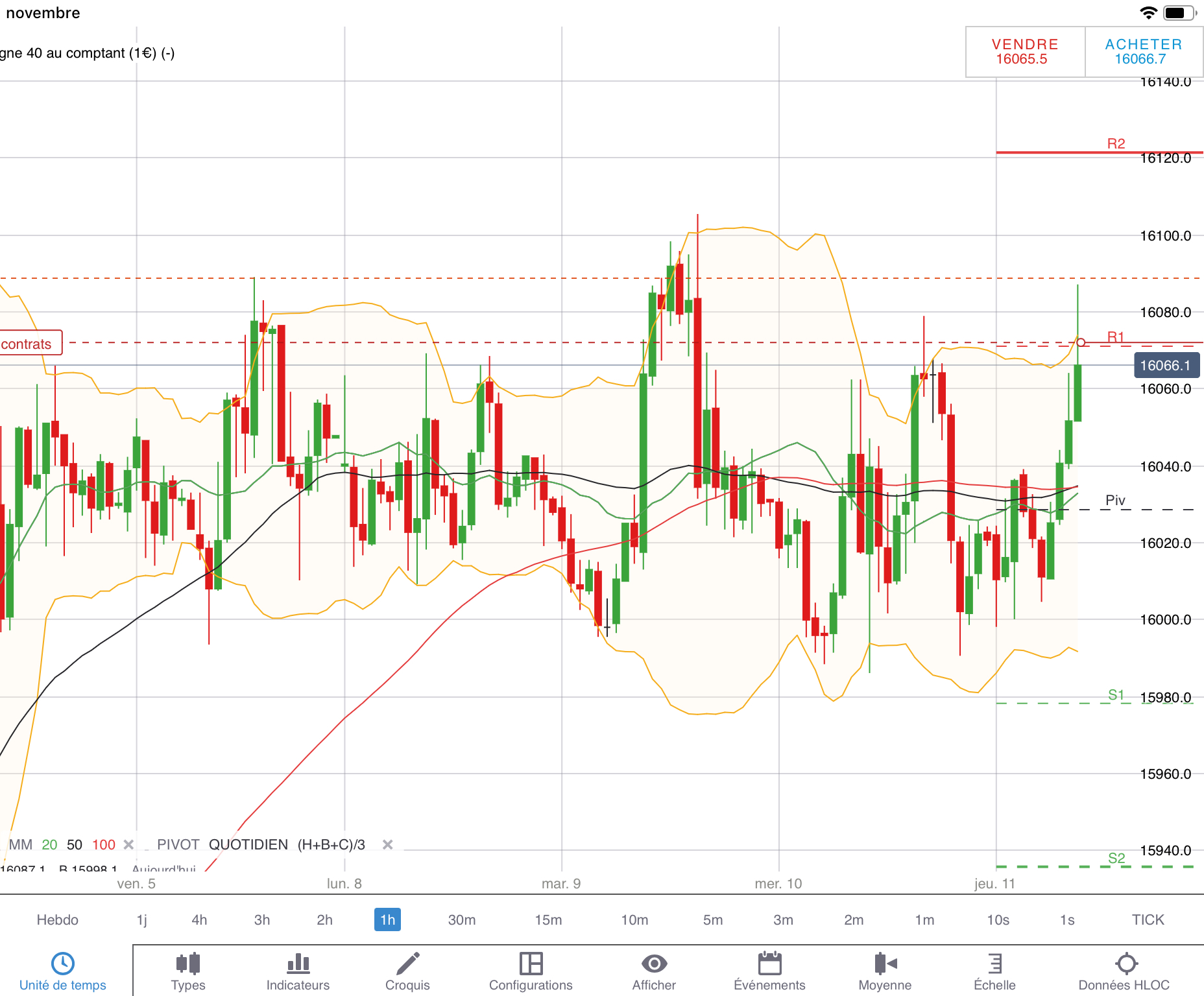1204x996 pixels.
Task: Tap the Wi-Fi status icon
Action: pyautogui.click(x=1148, y=13)
